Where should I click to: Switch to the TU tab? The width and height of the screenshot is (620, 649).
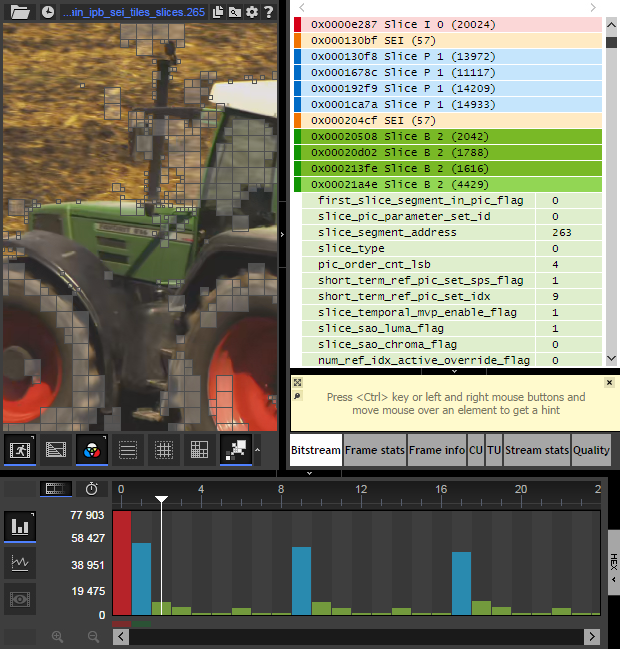494,450
